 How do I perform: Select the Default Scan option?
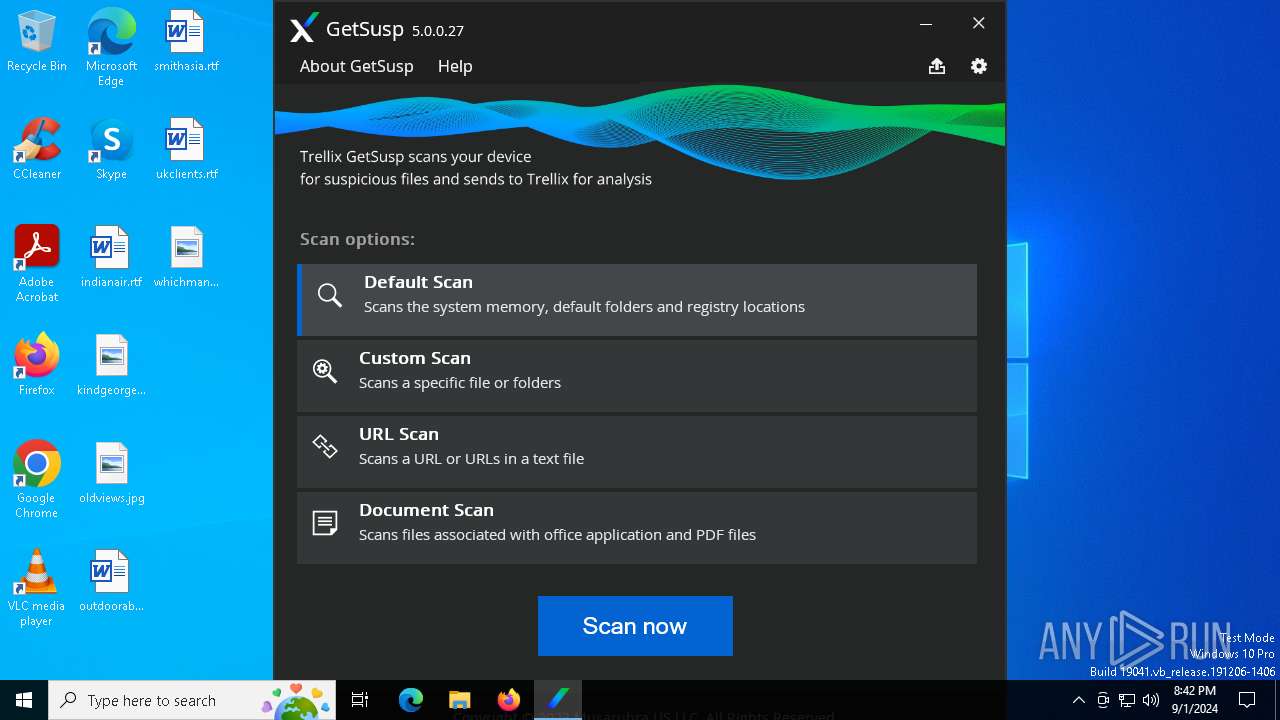(637, 299)
